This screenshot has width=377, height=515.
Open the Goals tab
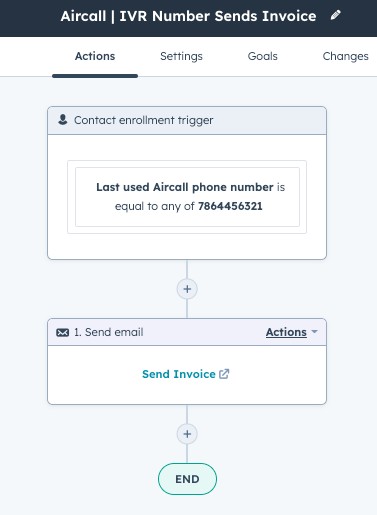point(263,56)
